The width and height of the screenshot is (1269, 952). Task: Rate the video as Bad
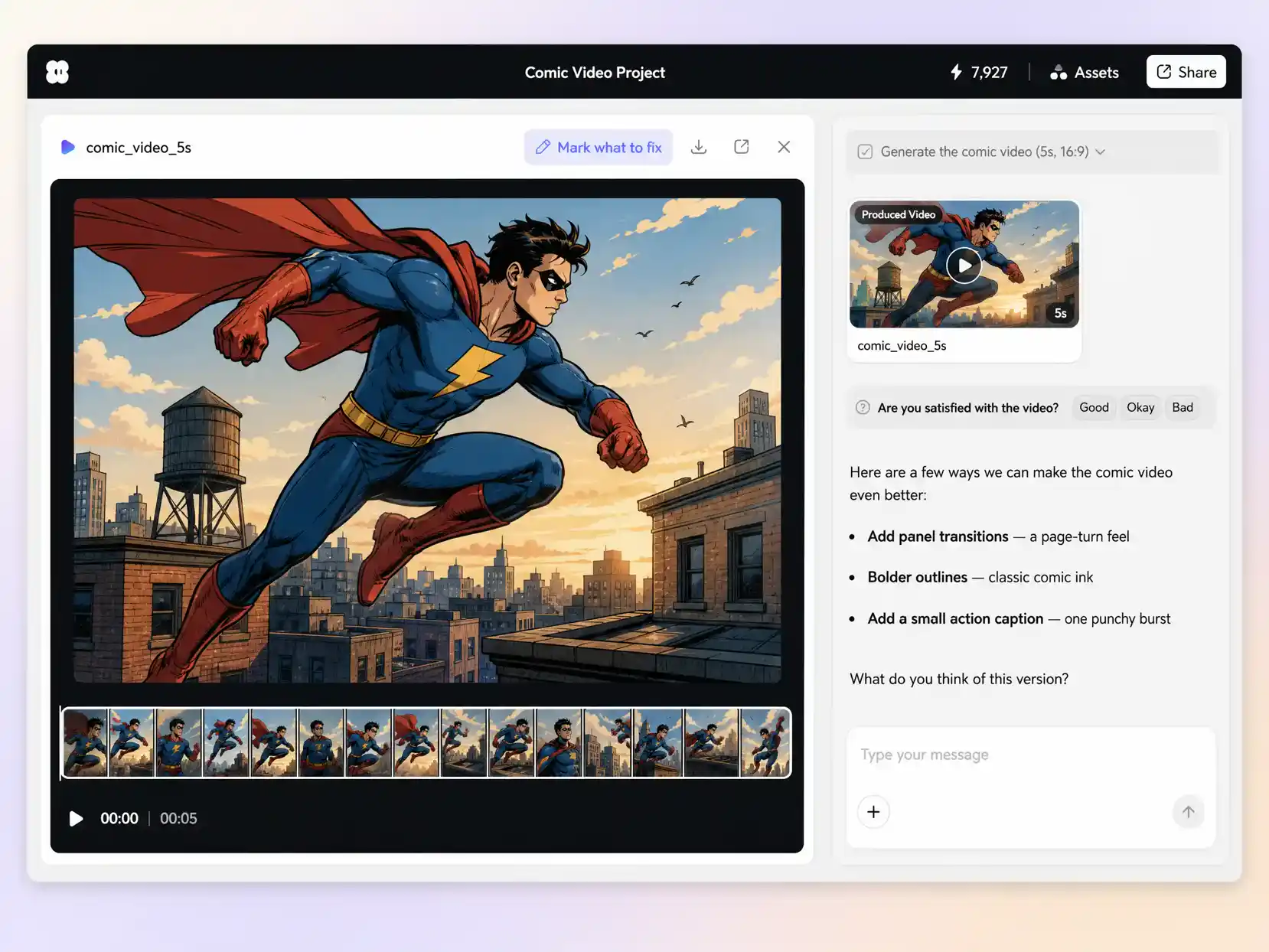pos(1183,408)
